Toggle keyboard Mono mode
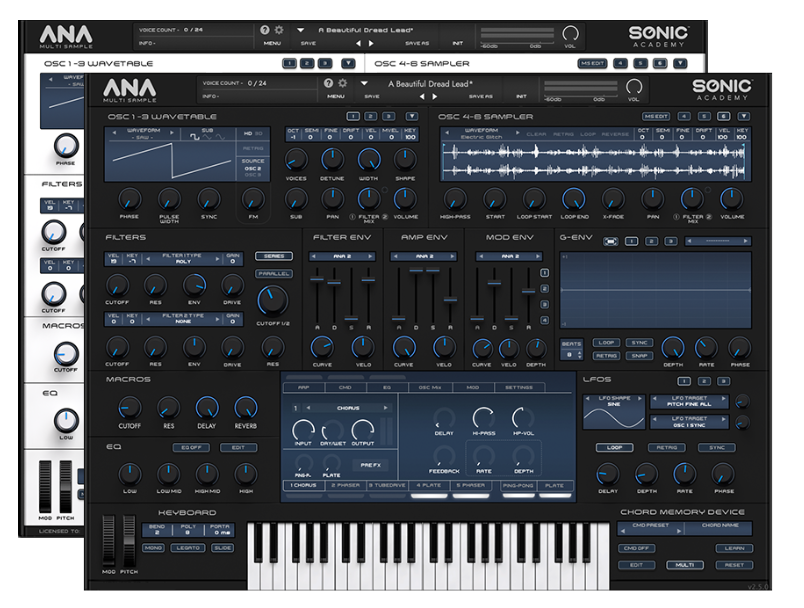The width and height of the screenshot is (804, 608). [153, 548]
